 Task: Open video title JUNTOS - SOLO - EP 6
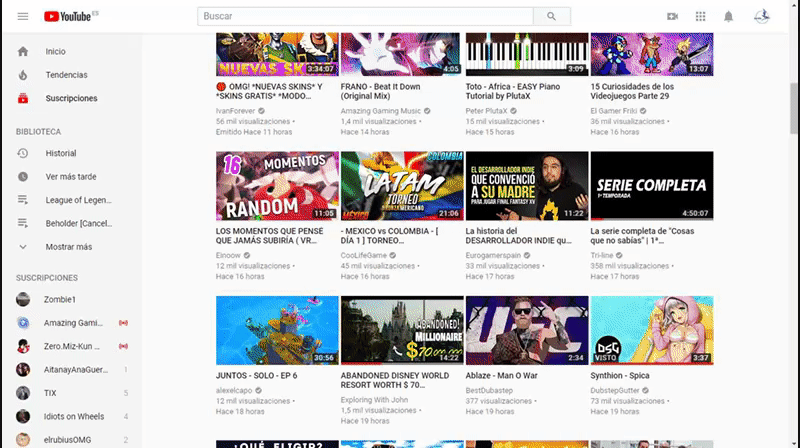(x=257, y=376)
